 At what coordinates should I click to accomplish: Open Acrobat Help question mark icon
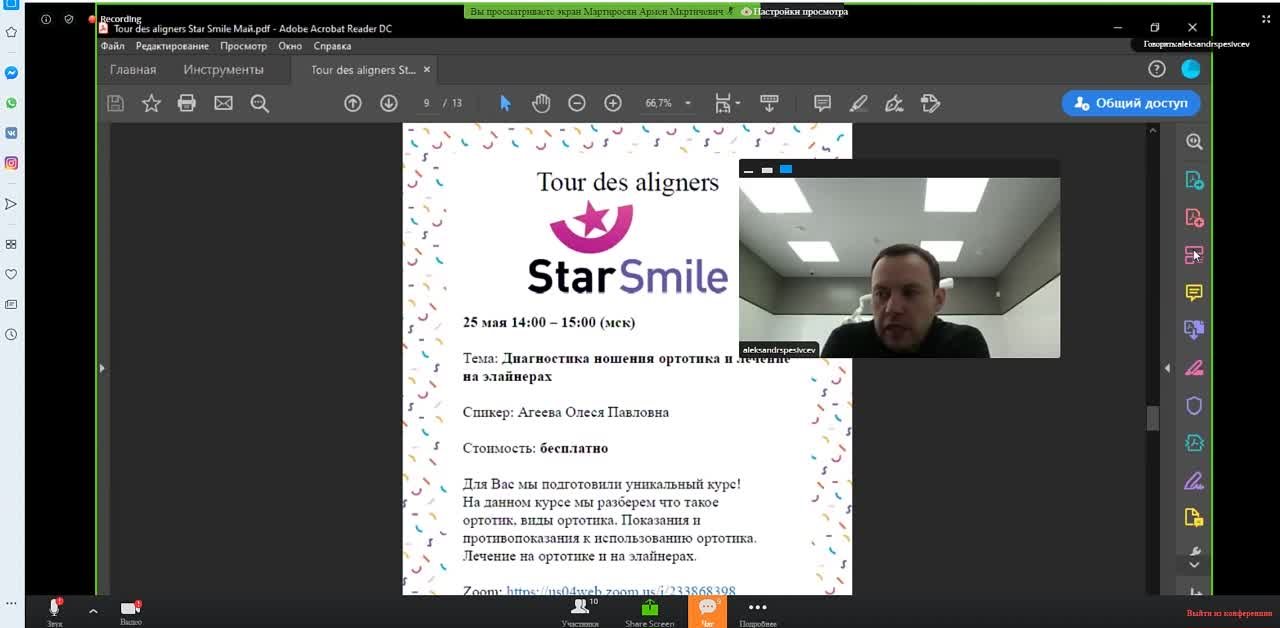1157,69
